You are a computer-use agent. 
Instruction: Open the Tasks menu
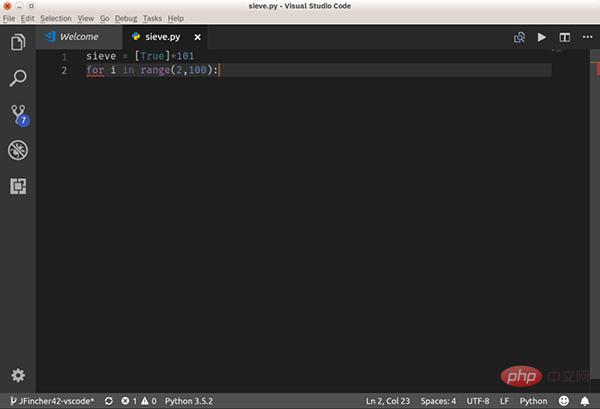(152, 18)
